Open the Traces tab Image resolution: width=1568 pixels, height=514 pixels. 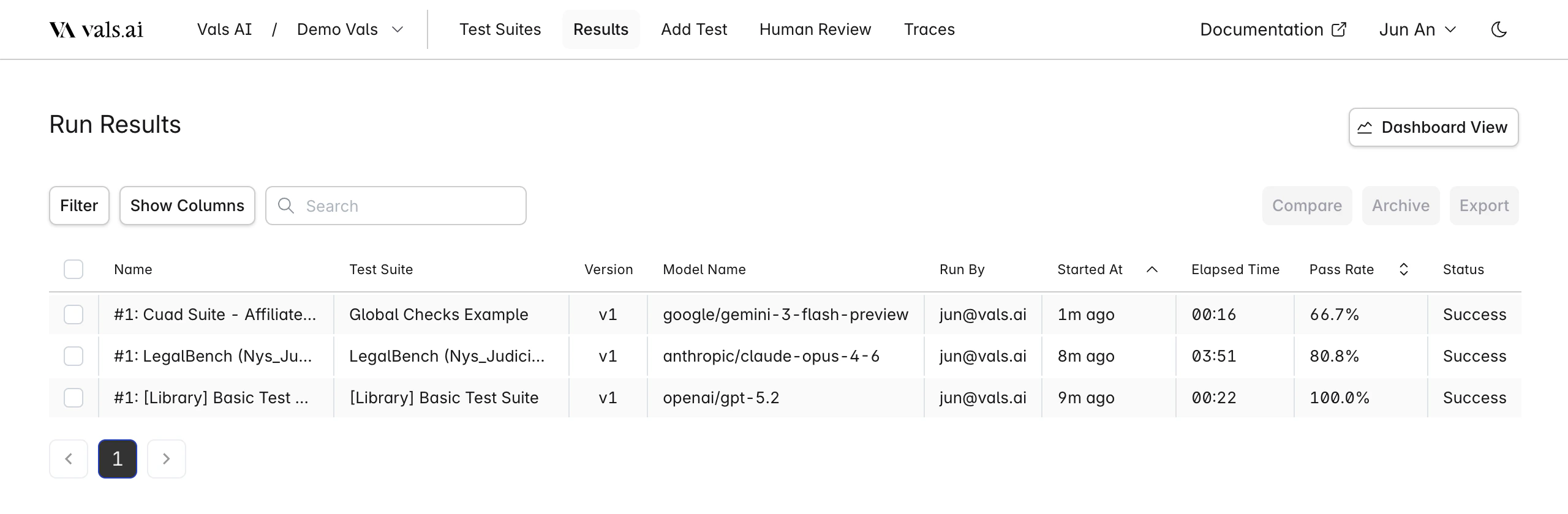(x=929, y=29)
